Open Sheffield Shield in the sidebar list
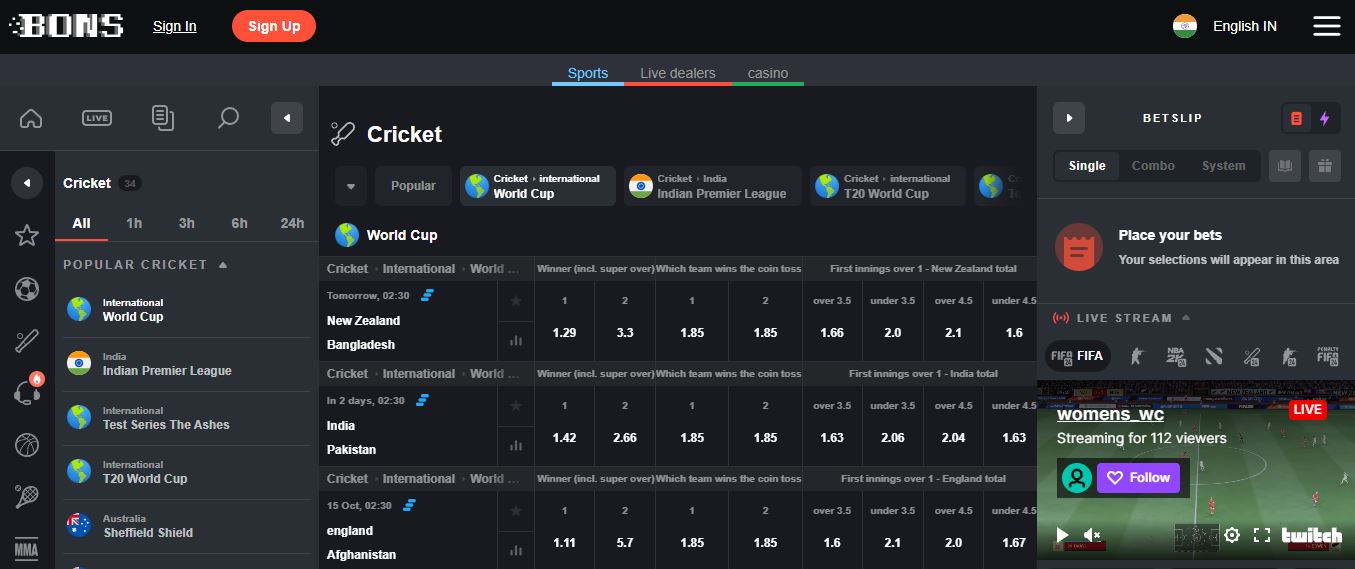 click(187, 526)
